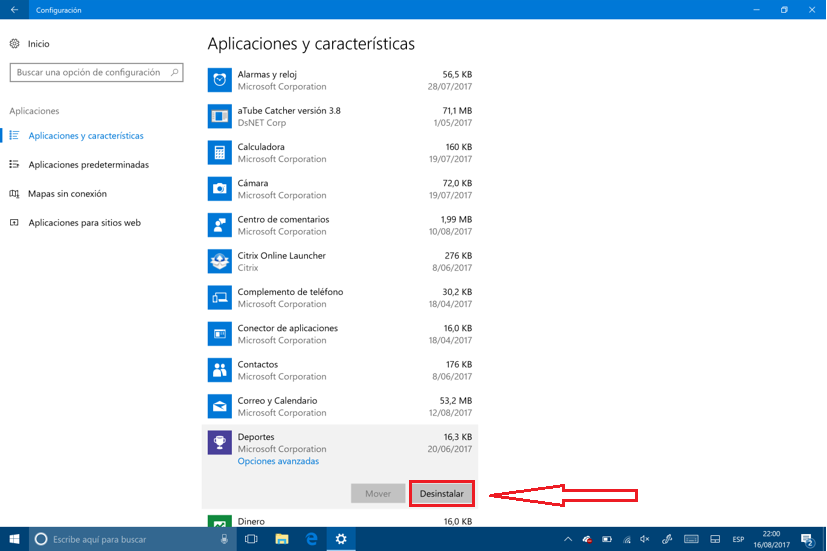Show hidden tray icons chevron
Viewport: 827px width, 551px height.
[x=568, y=539]
